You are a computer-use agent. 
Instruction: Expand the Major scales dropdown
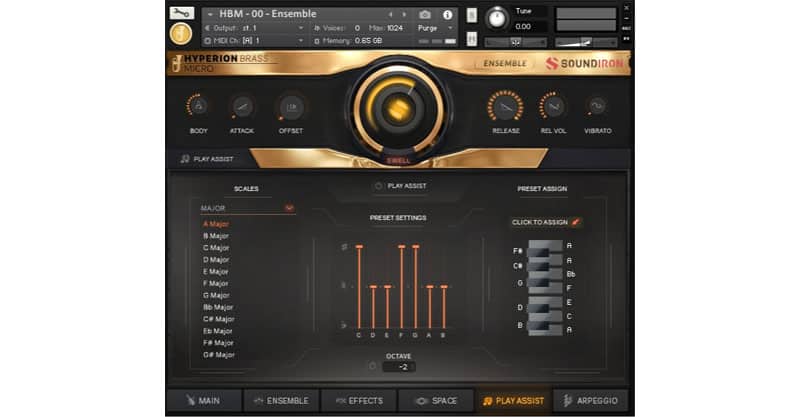289,208
